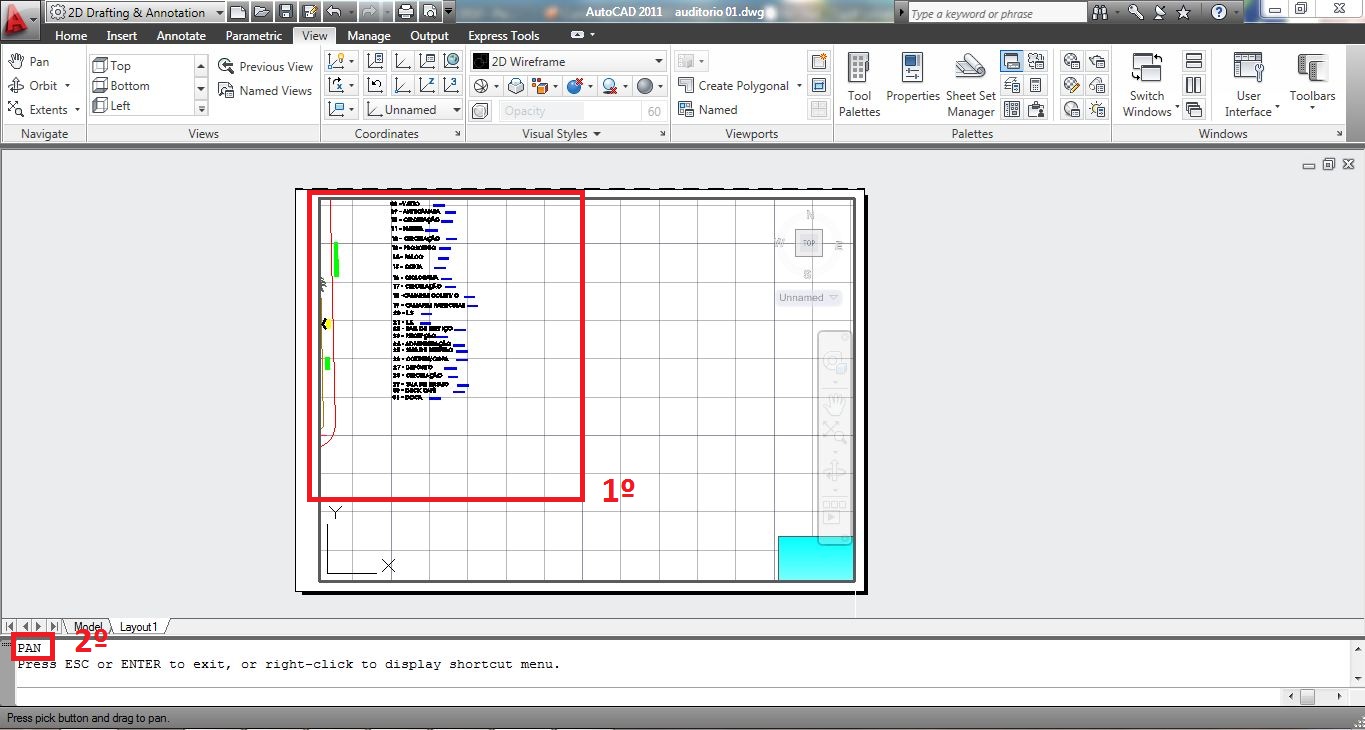1365x730 pixels.
Task: Switch to the Home ribbon tab
Action: (x=71, y=36)
